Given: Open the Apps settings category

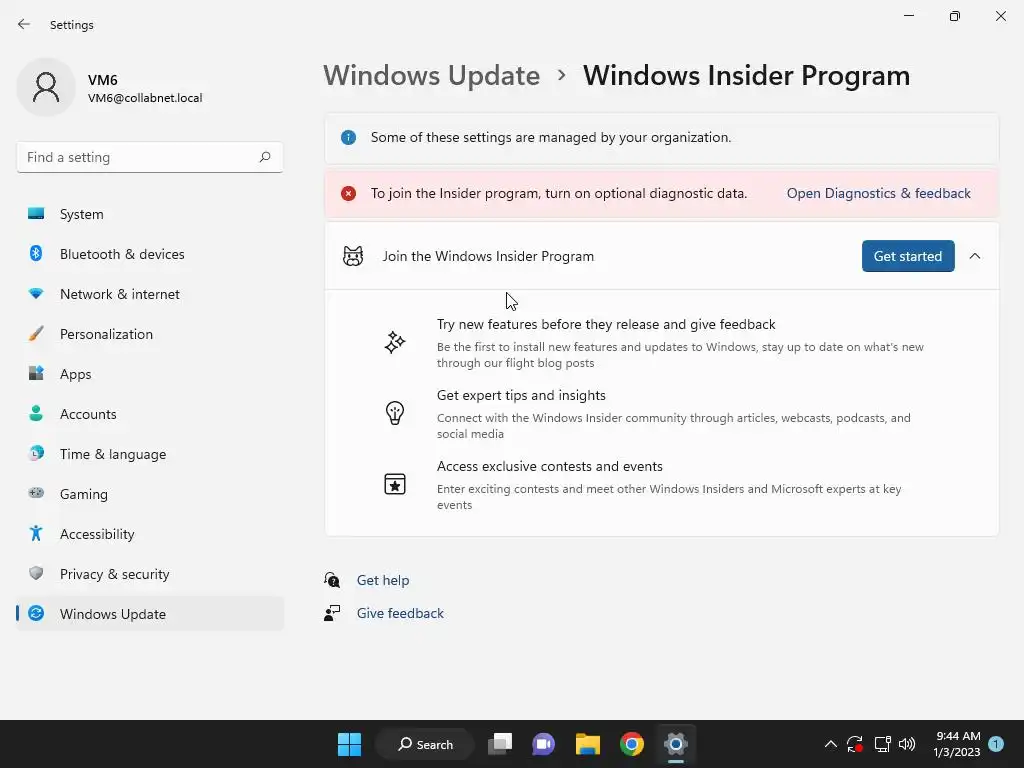Looking at the screenshot, I should pos(150,374).
